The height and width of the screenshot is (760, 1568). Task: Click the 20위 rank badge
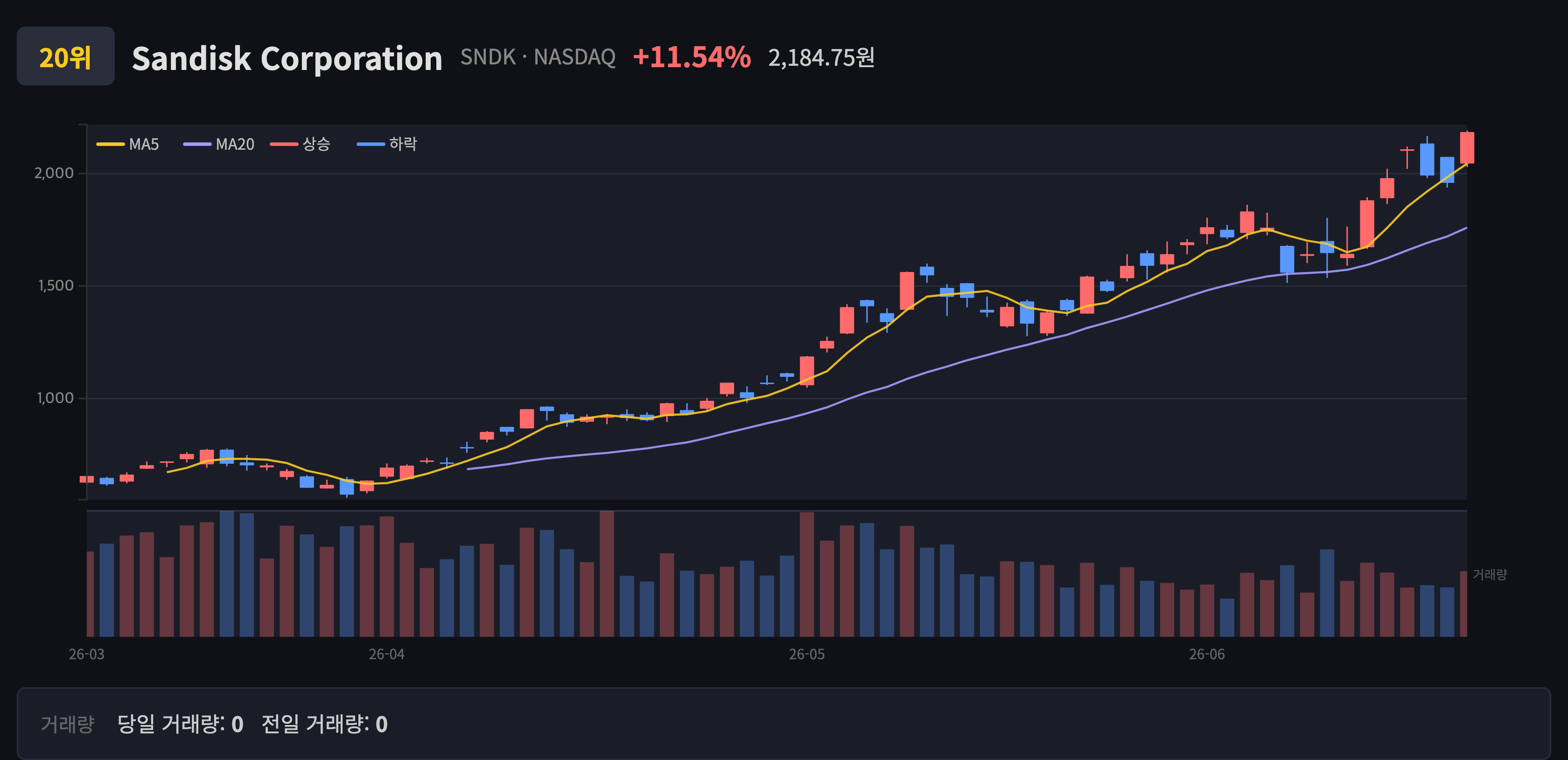(66, 56)
